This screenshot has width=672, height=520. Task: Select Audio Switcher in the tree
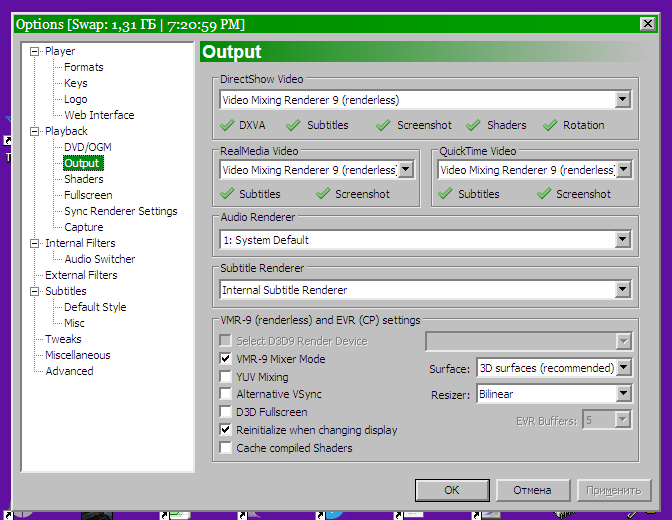(x=100, y=259)
